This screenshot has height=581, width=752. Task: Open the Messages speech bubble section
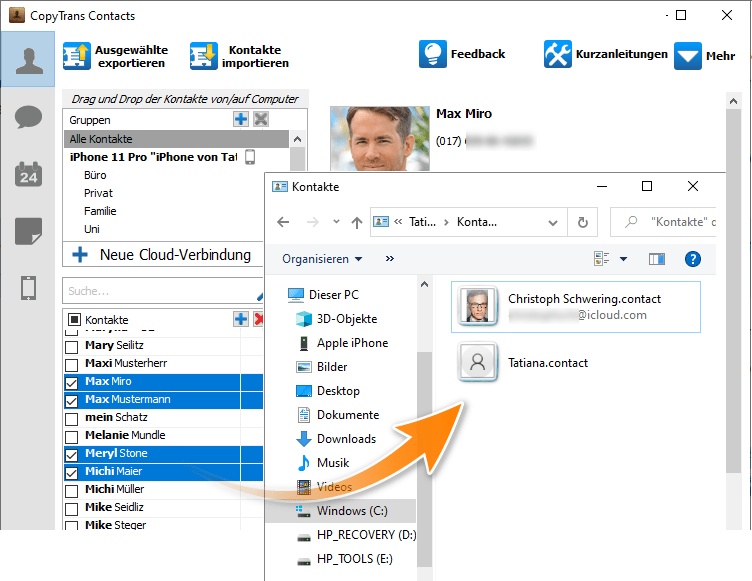click(28, 117)
